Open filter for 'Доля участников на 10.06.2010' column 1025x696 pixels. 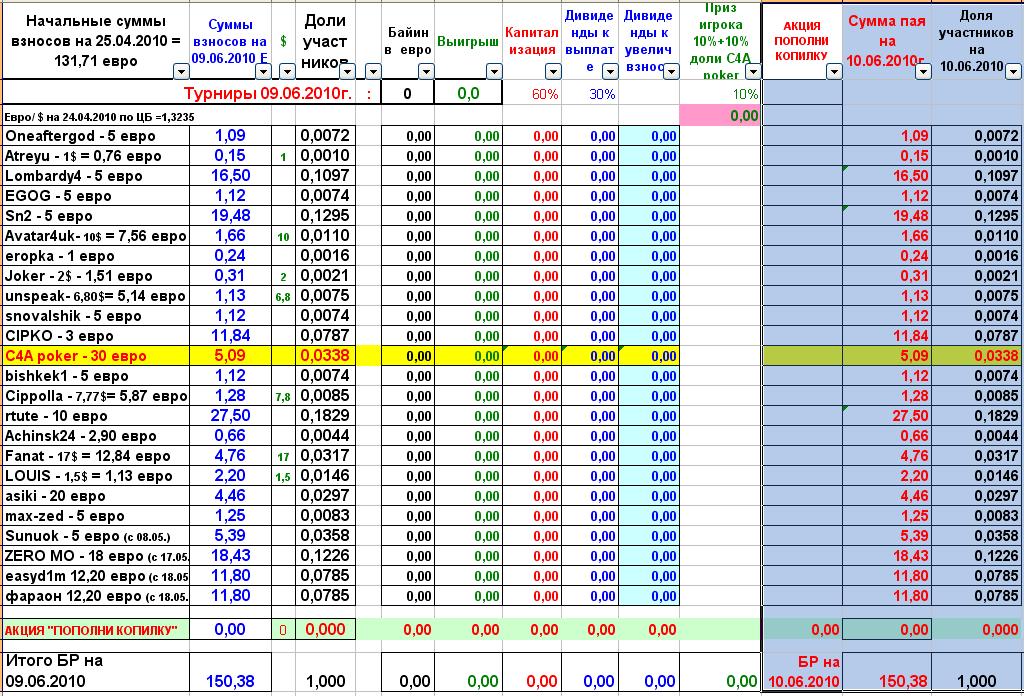pyautogui.click(x=1013, y=71)
